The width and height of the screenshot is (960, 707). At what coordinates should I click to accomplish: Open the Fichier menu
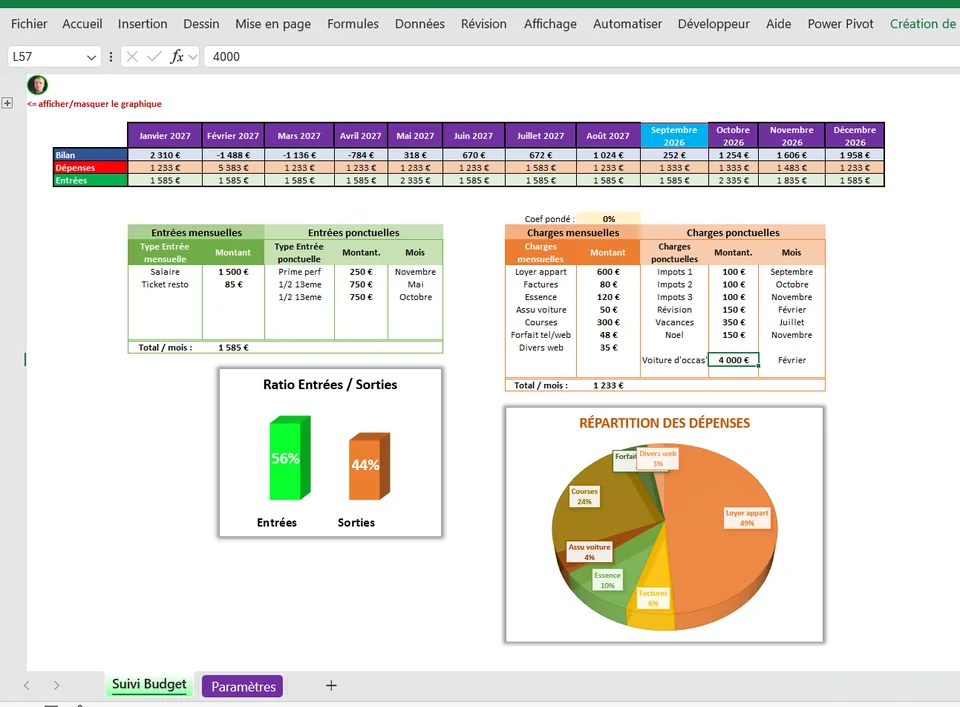point(29,24)
